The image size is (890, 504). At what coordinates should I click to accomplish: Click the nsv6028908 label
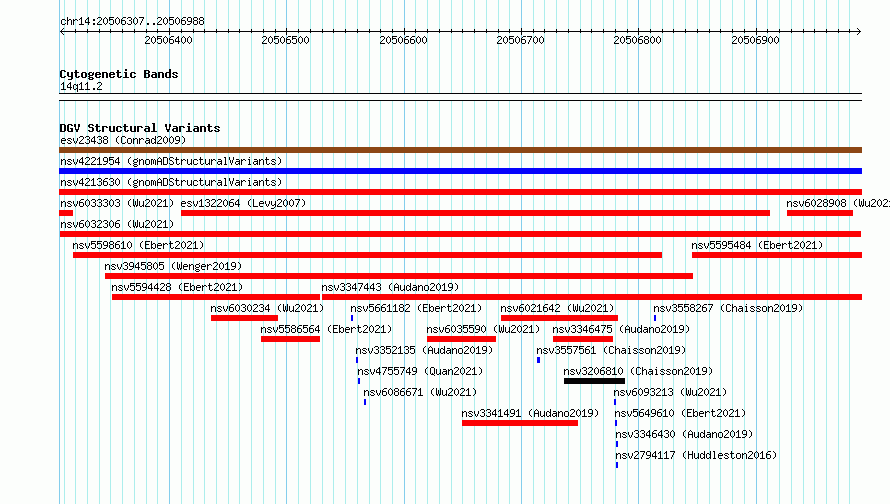point(838,203)
